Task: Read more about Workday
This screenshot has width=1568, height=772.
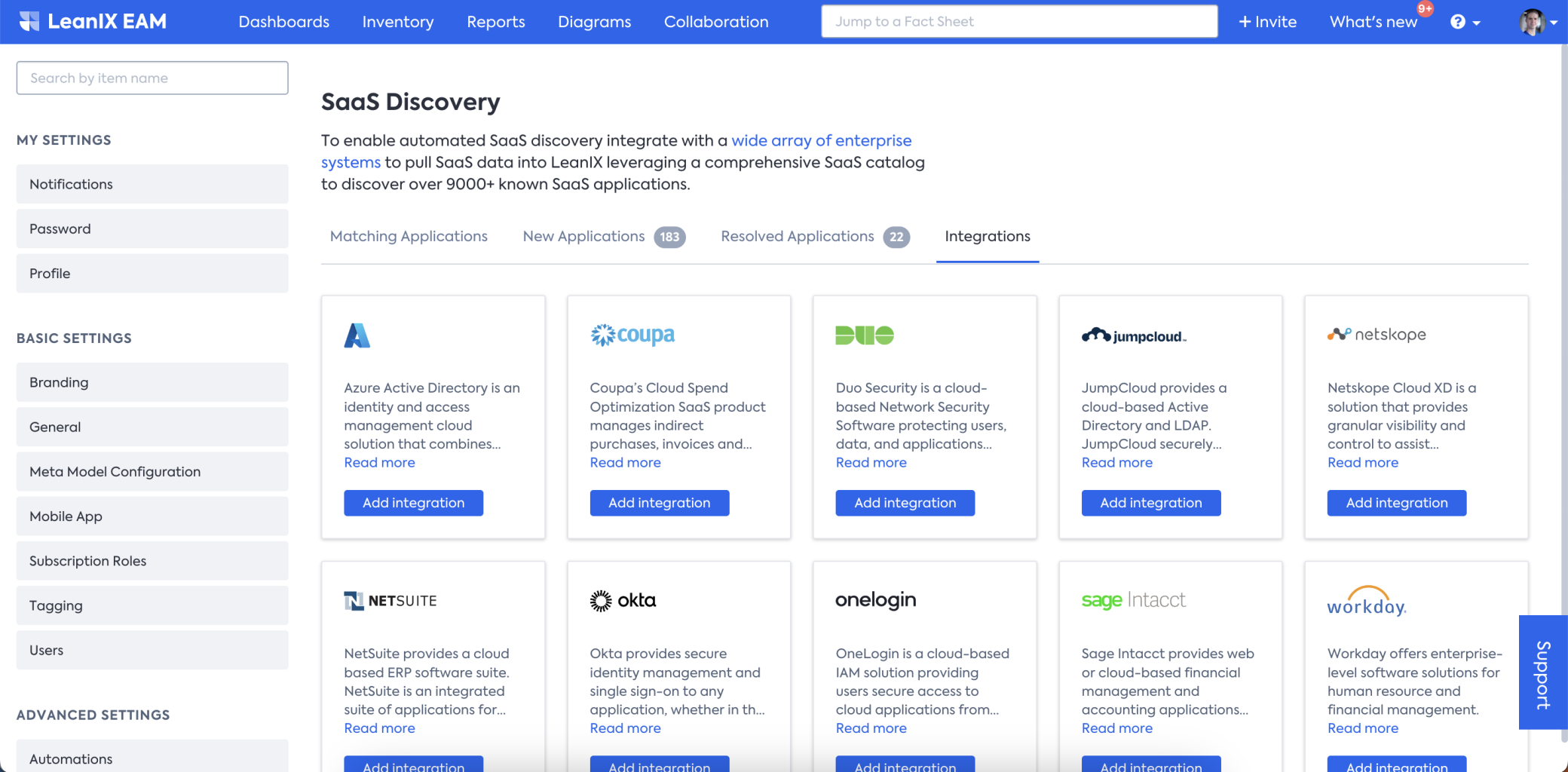Action: click(1362, 728)
